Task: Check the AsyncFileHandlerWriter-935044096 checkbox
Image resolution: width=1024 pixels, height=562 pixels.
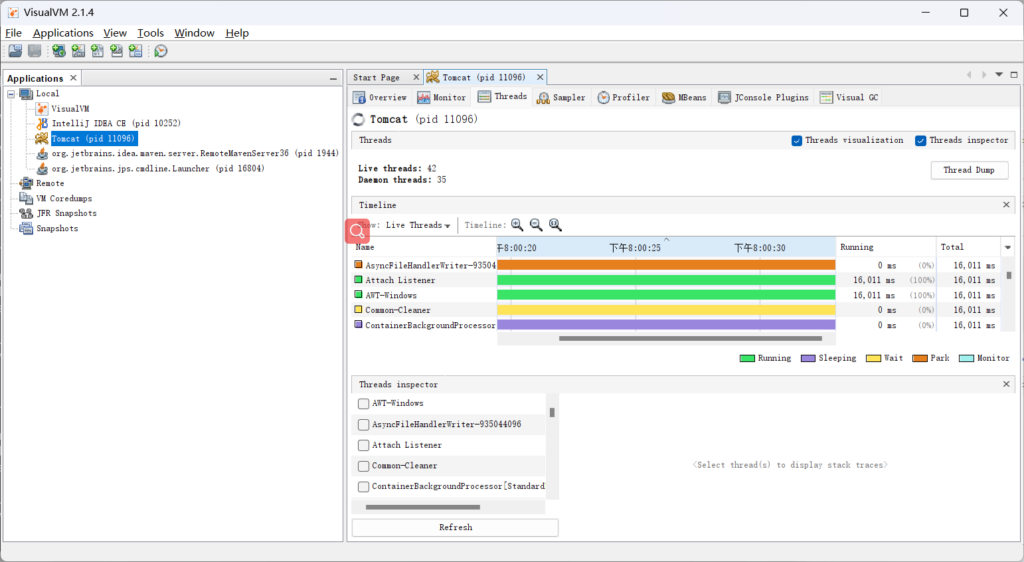Action: click(364, 424)
